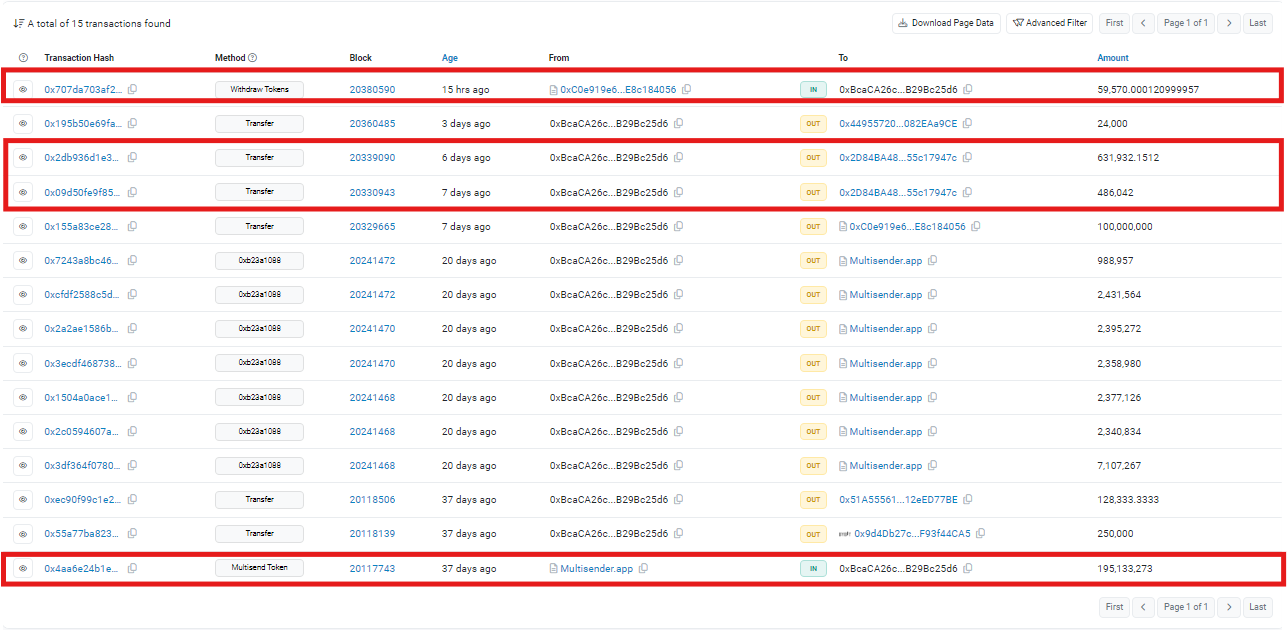
Task: Toggle eye preview for 0x55a77ba823 row
Action: point(23,534)
